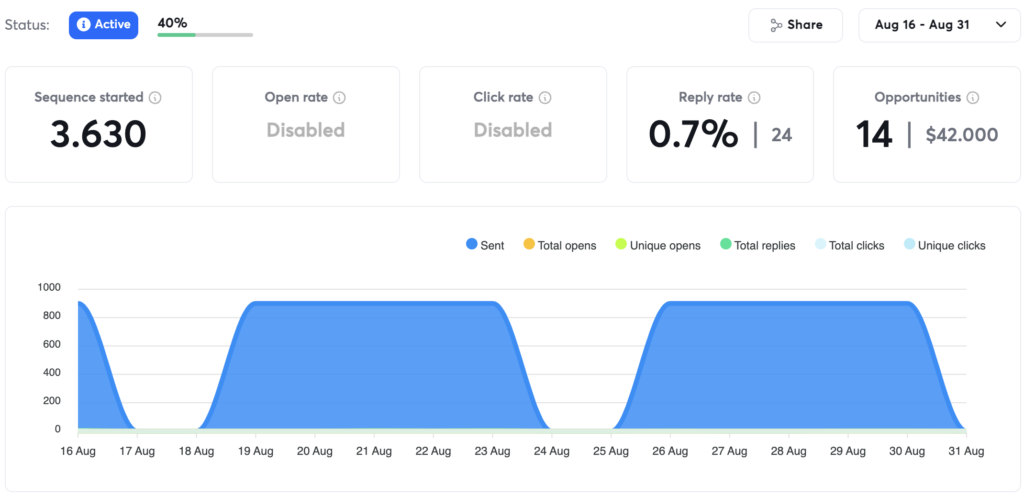Open the Aug 16 - Aug 31 date range dropdown
The image size is (1024, 497).
tap(921, 26)
